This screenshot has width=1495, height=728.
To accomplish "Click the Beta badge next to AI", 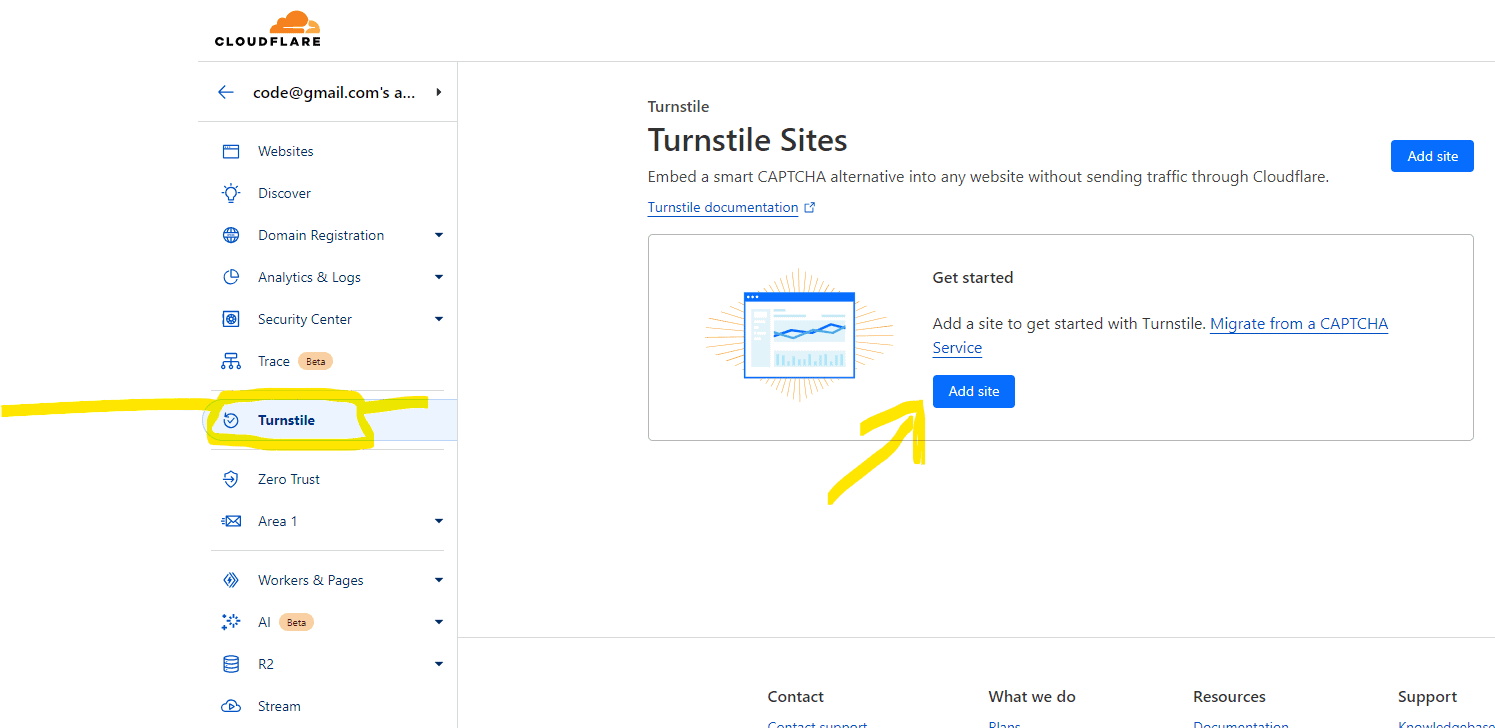I will point(296,622).
